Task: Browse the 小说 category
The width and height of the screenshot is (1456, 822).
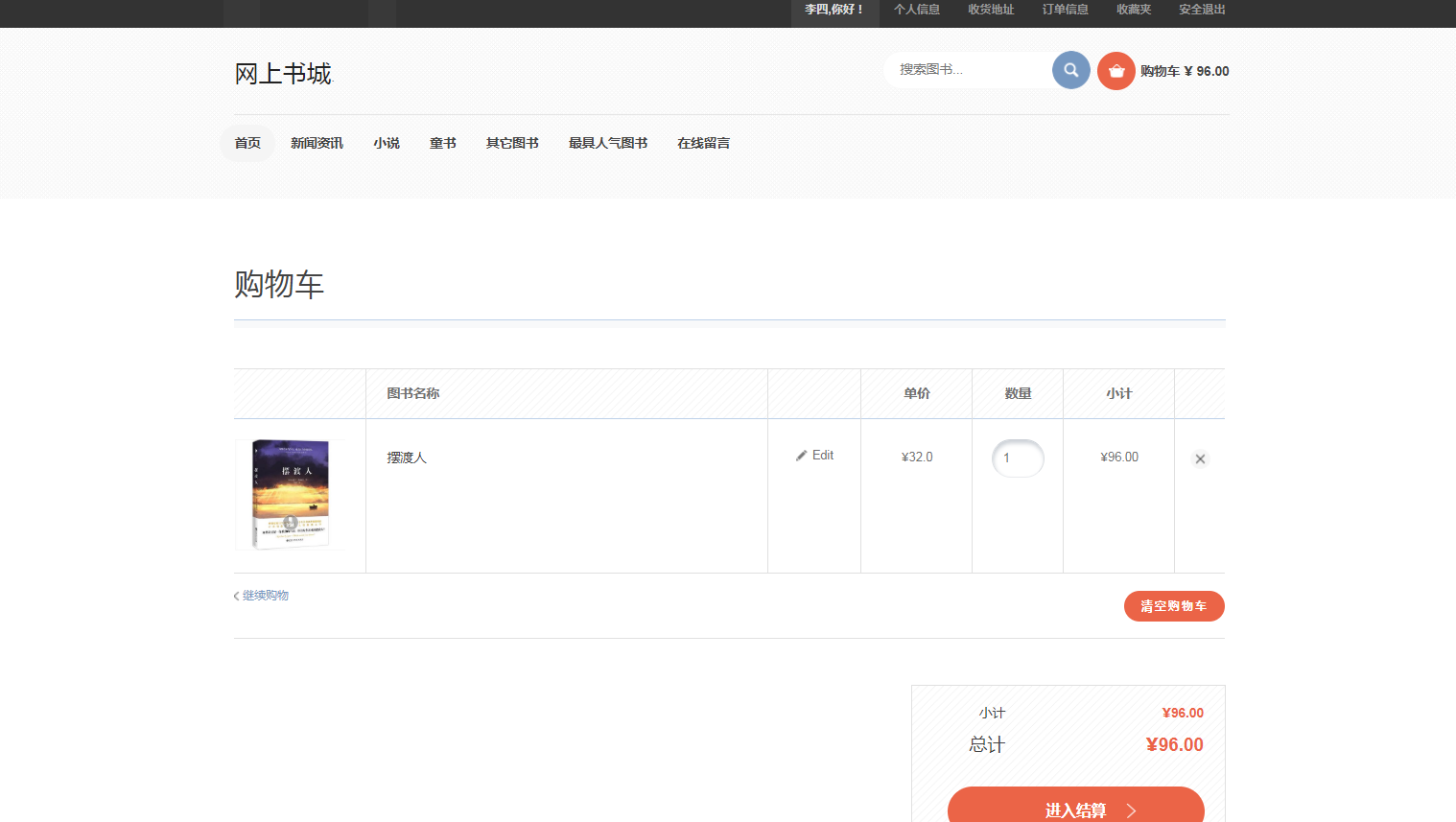Action: [x=387, y=143]
